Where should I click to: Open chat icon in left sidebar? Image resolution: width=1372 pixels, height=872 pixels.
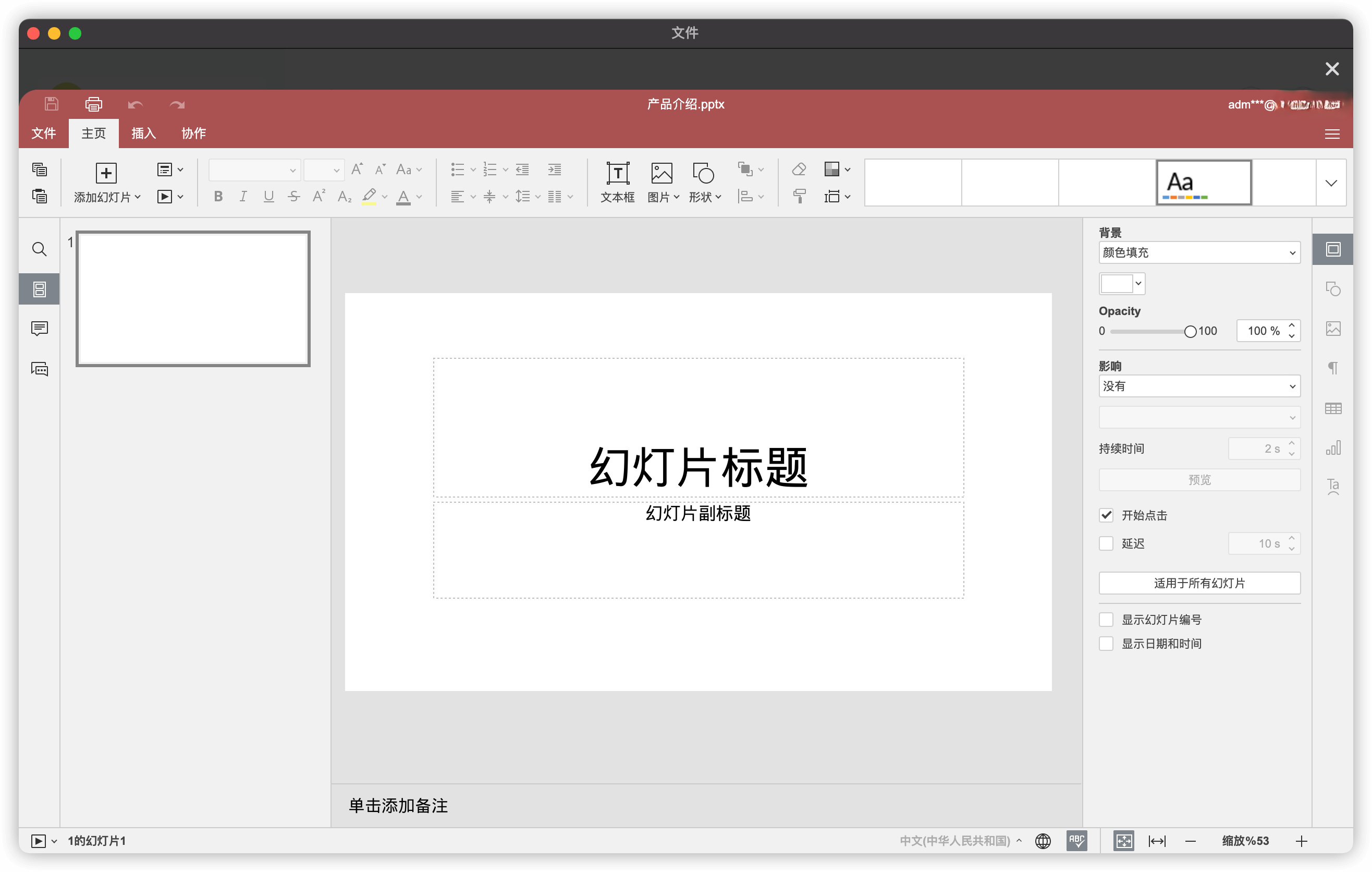(39, 369)
